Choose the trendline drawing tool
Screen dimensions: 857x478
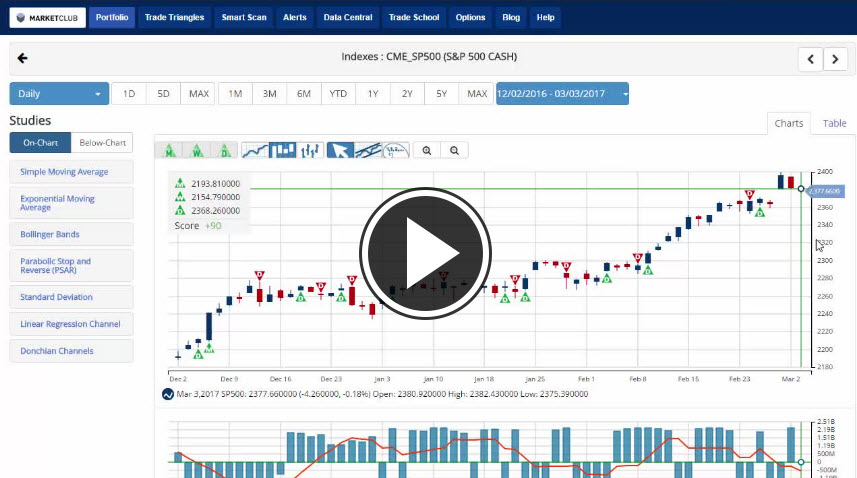[368, 151]
